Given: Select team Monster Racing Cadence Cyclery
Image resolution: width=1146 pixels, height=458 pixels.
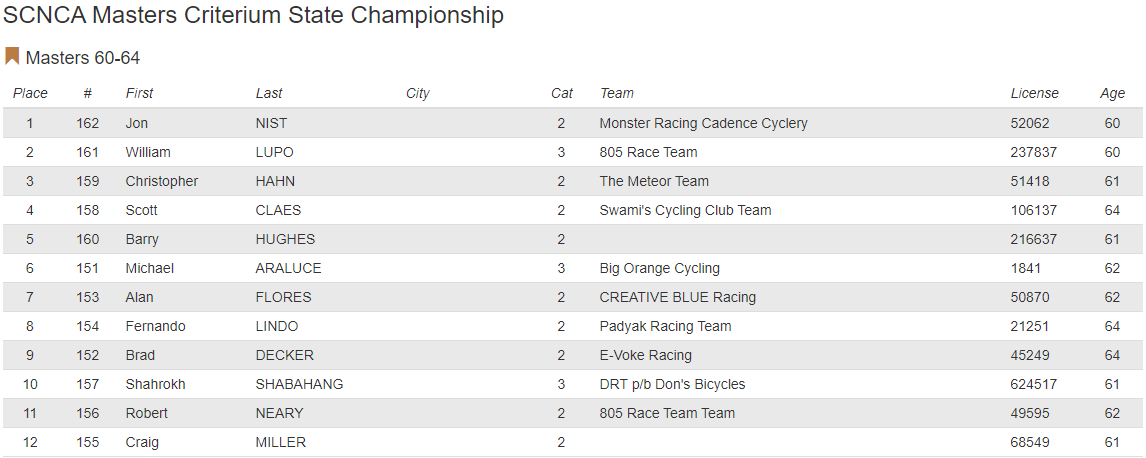Looking at the screenshot, I should [703, 123].
